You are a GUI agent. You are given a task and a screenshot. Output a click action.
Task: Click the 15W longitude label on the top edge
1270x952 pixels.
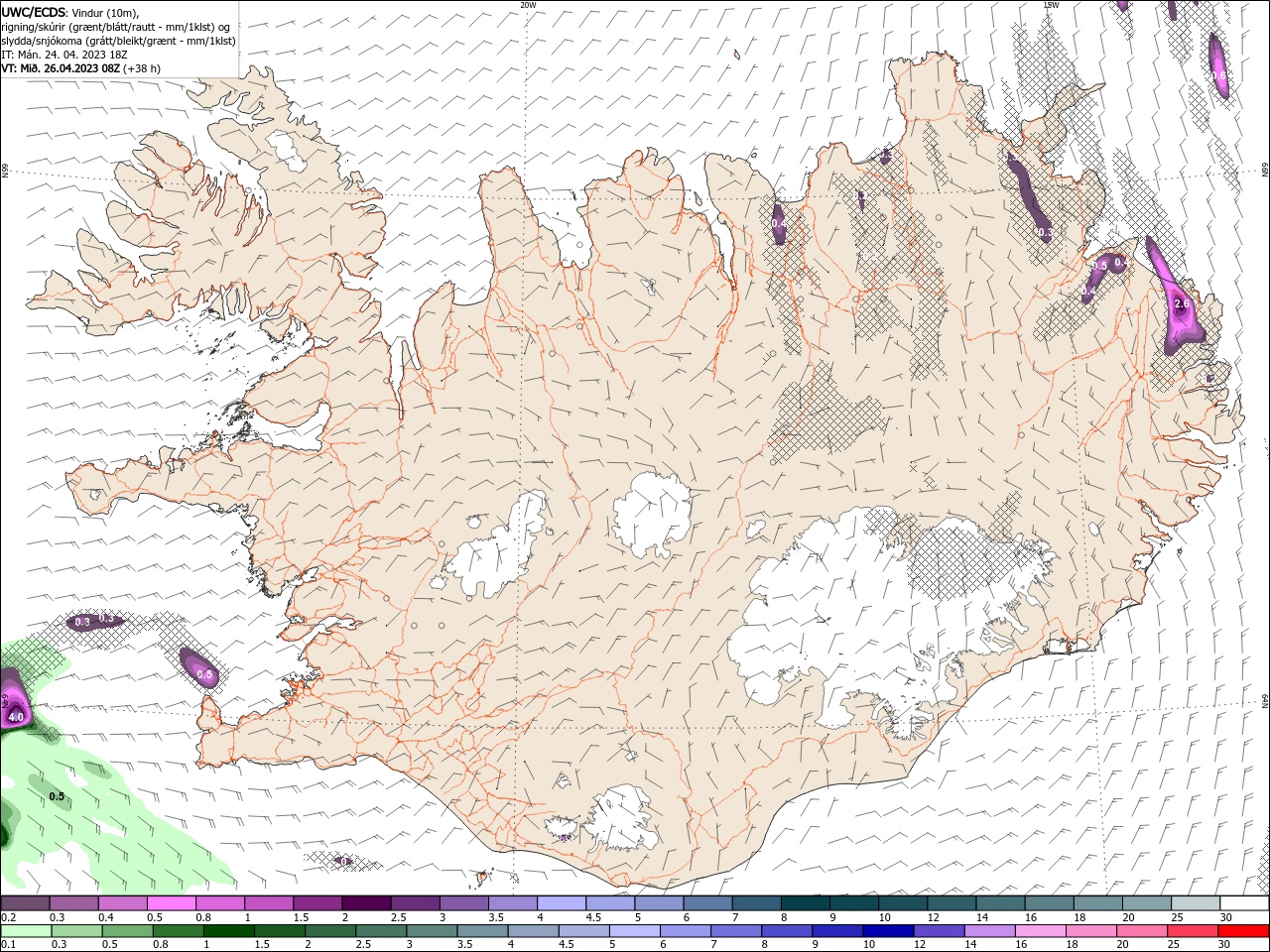[x=1051, y=5]
